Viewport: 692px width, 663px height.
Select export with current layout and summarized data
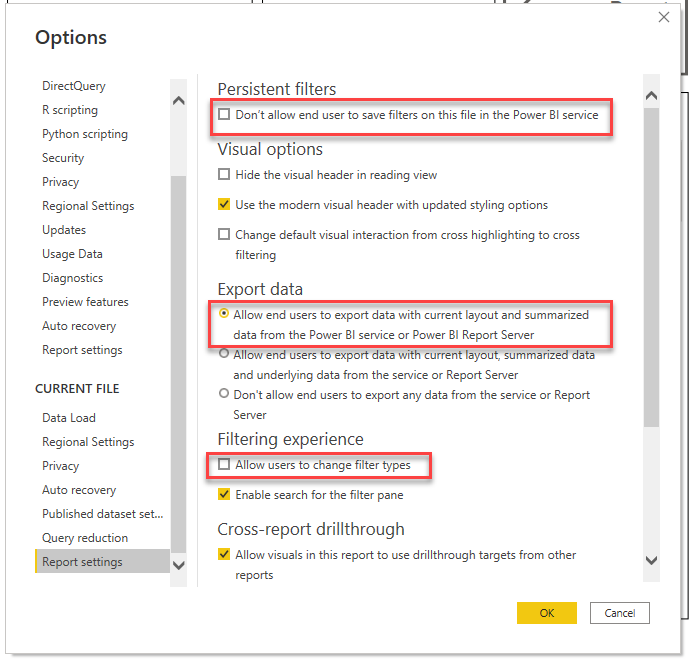(x=224, y=313)
